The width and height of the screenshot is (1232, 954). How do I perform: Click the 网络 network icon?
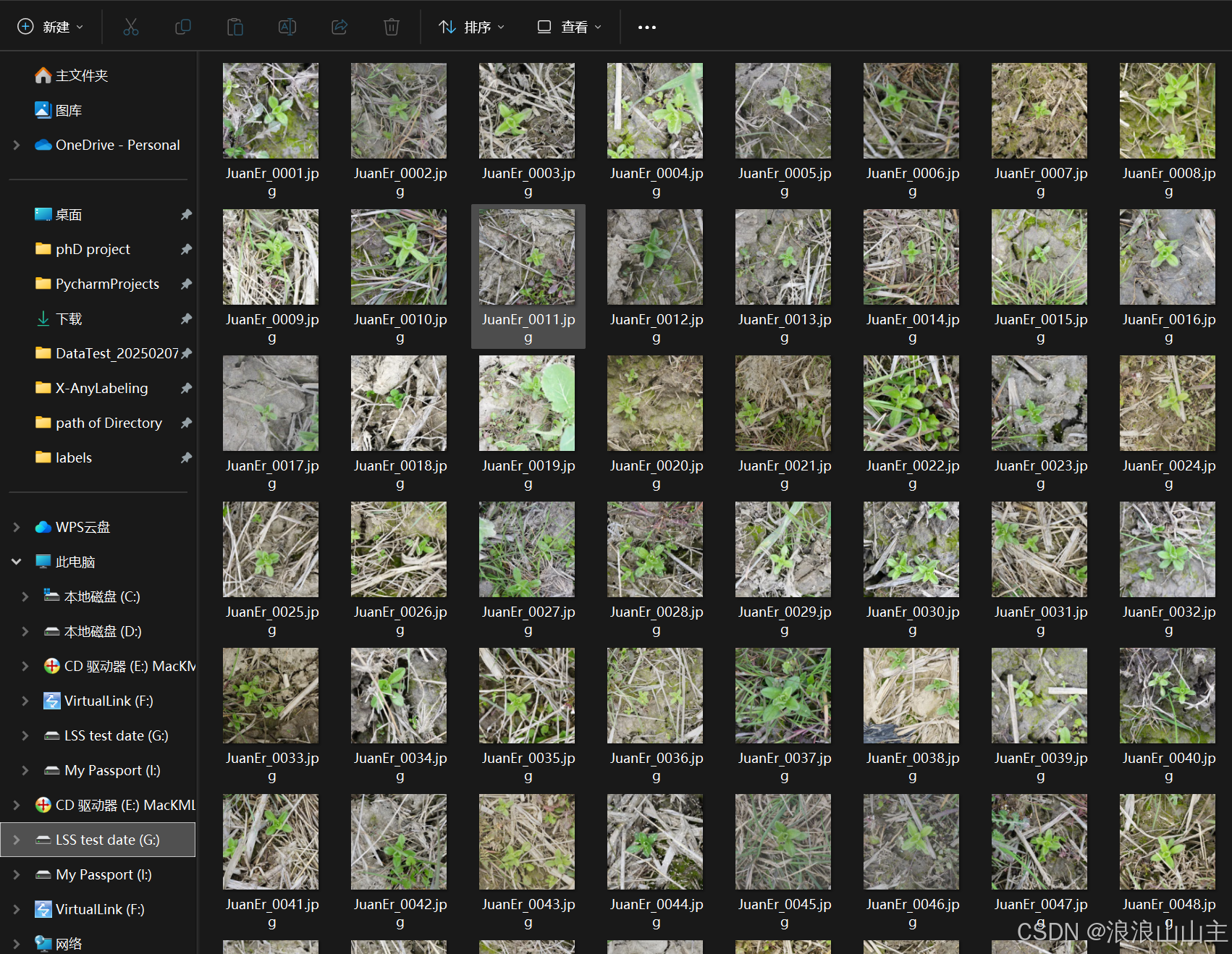pos(43,944)
